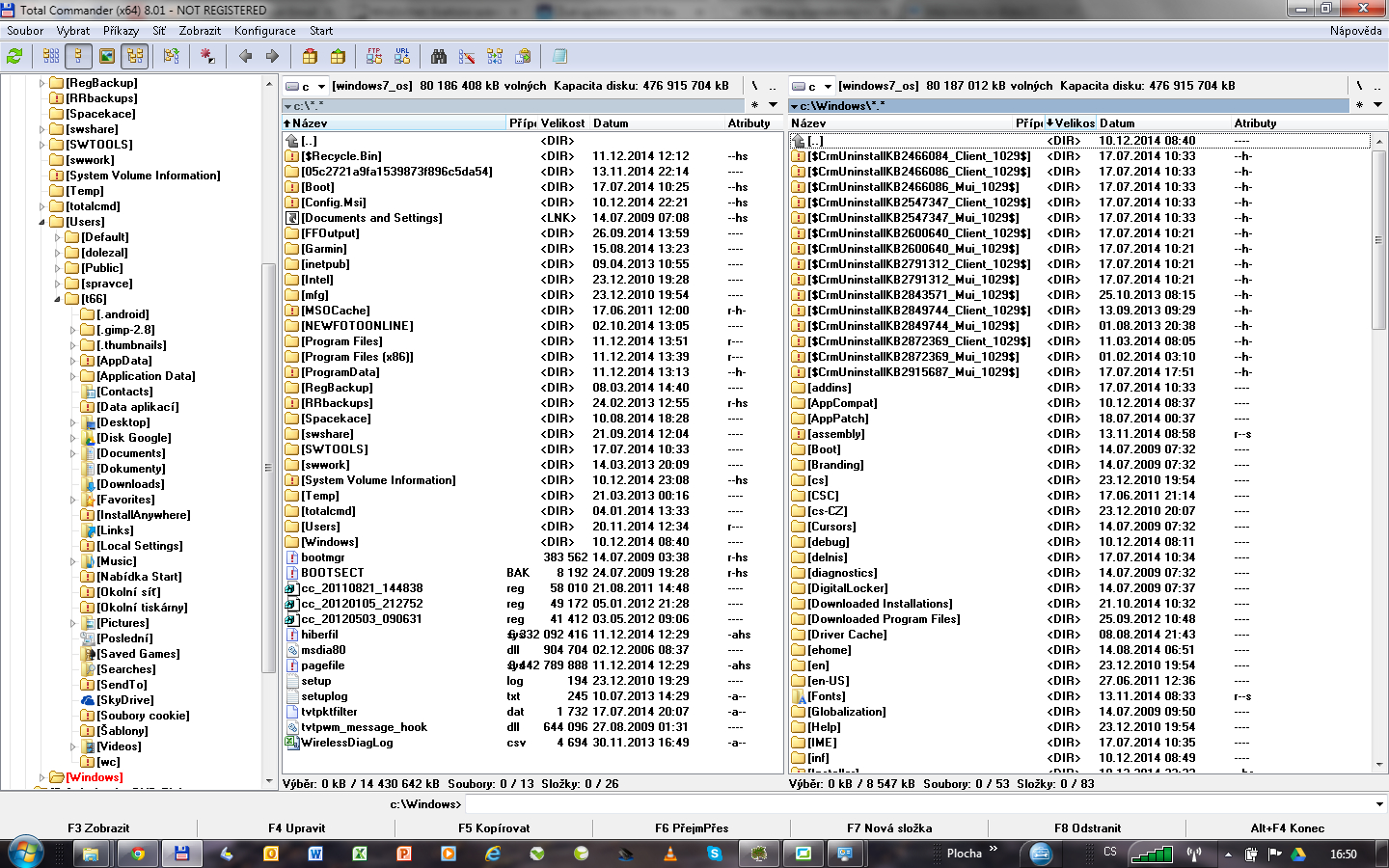Open the new URL connection toolbar icon
The height and width of the screenshot is (868, 1389).
tap(402, 57)
